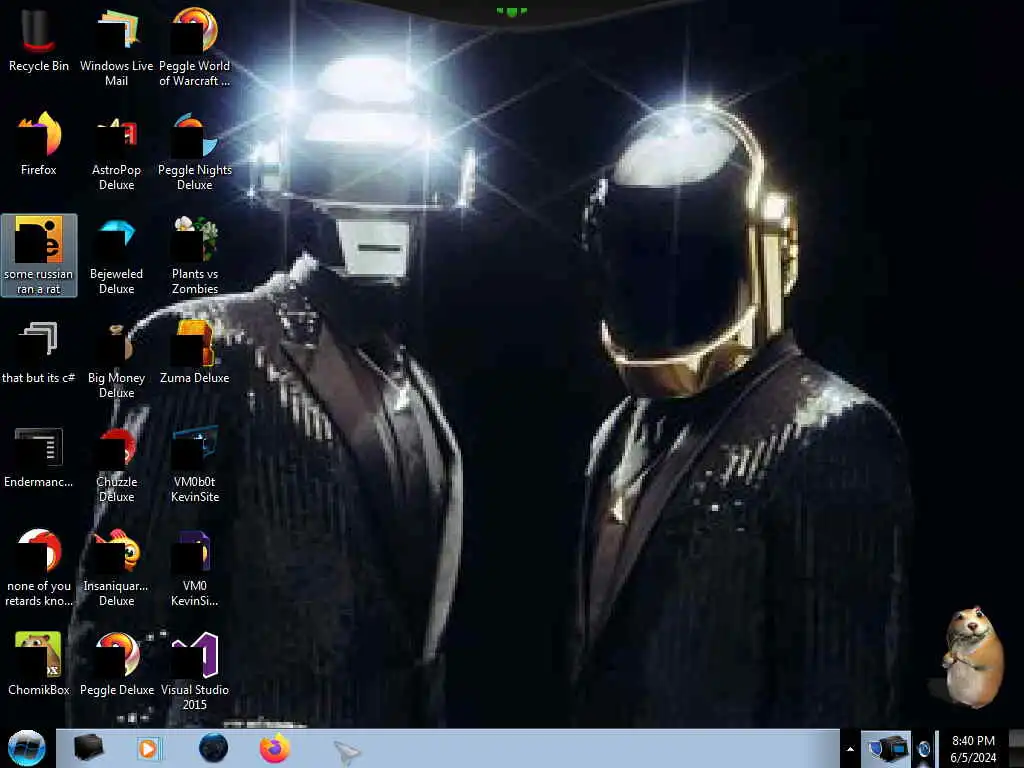Click the Firefox desktop shortcut
Image resolution: width=1024 pixels, height=768 pixels.
(38, 144)
